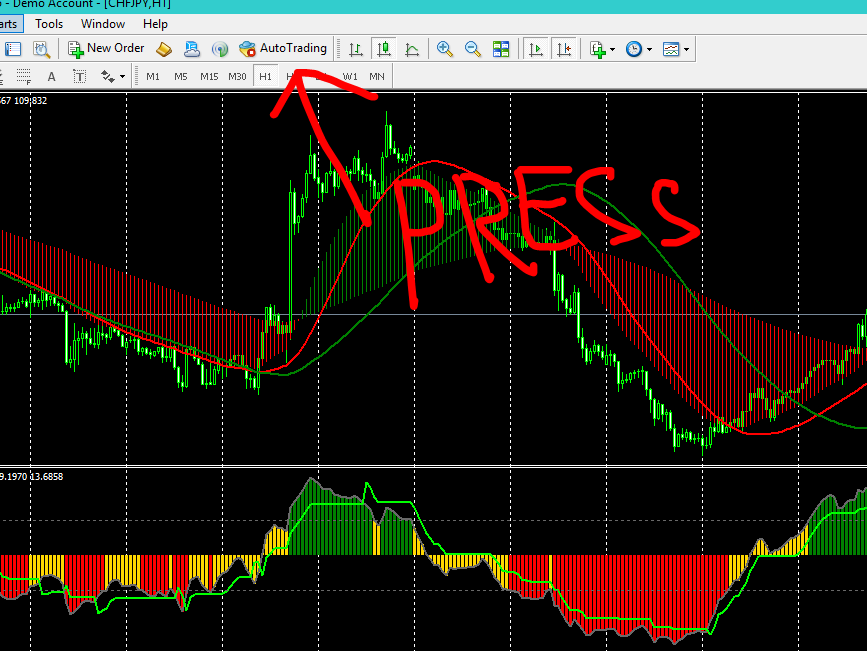Open the MetaEditor gold book icon
867x651 pixels.
coord(164,49)
